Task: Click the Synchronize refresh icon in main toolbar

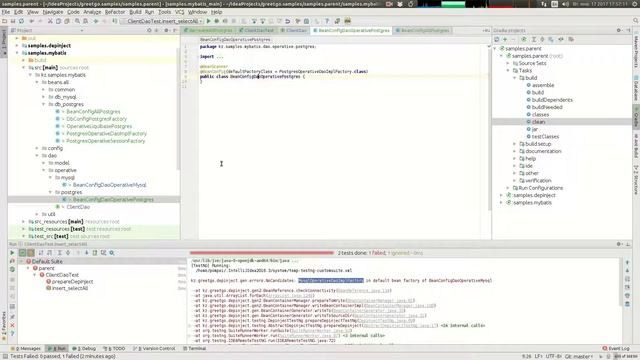Action: point(21,21)
